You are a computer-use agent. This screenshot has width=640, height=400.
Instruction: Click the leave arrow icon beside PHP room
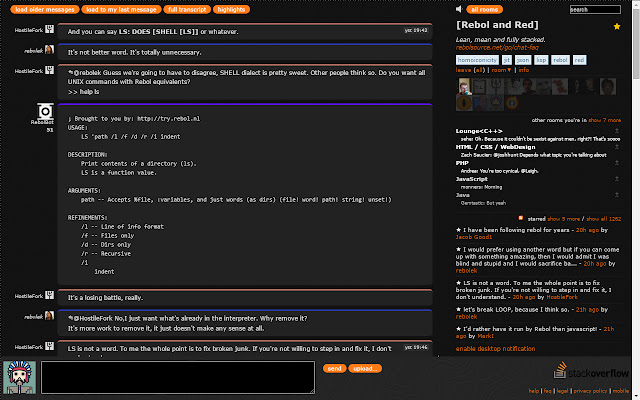tap(617, 162)
